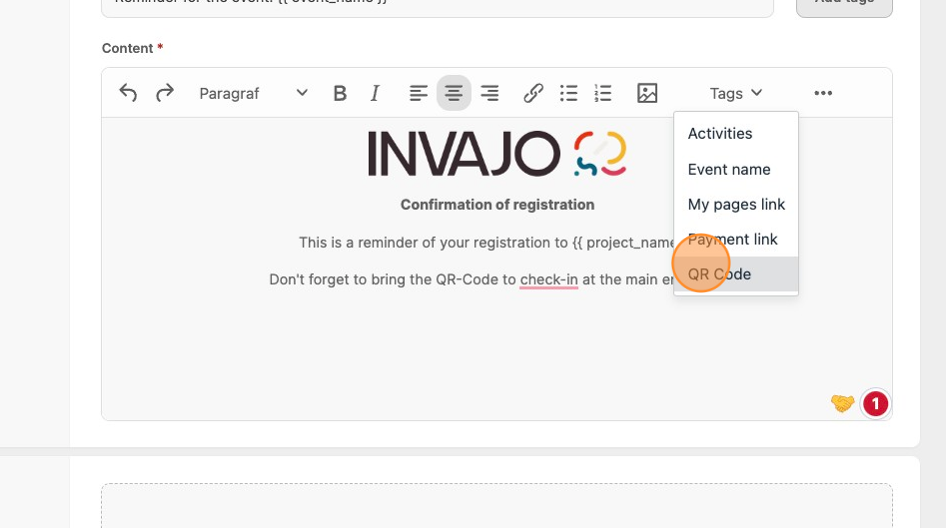This screenshot has height=528, width=946.
Task: Insert a hyperlink
Action: (533, 93)
